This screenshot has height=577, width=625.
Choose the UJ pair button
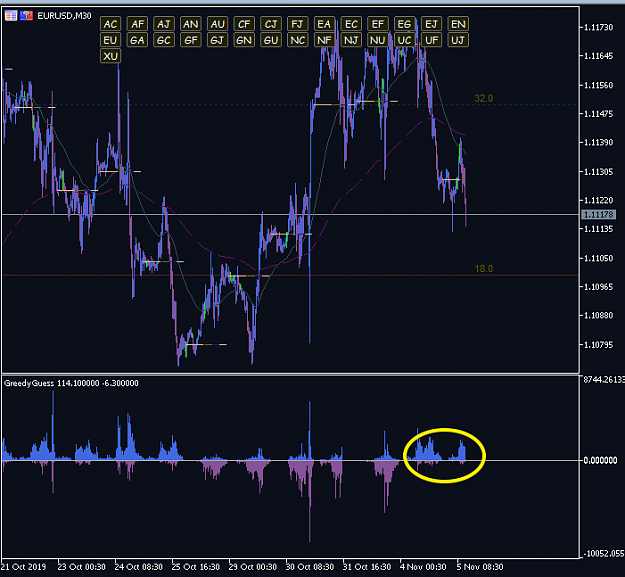pyautogui.click(x=458, y=40)
